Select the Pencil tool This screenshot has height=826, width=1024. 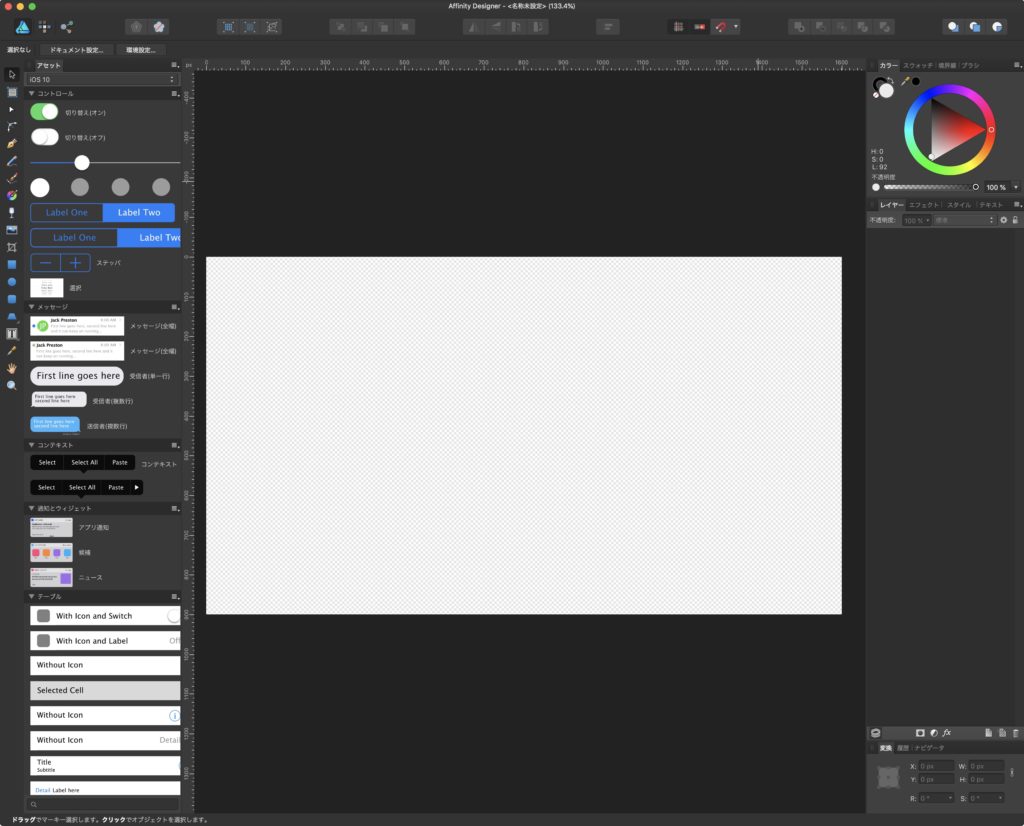(x=12, y=161)
